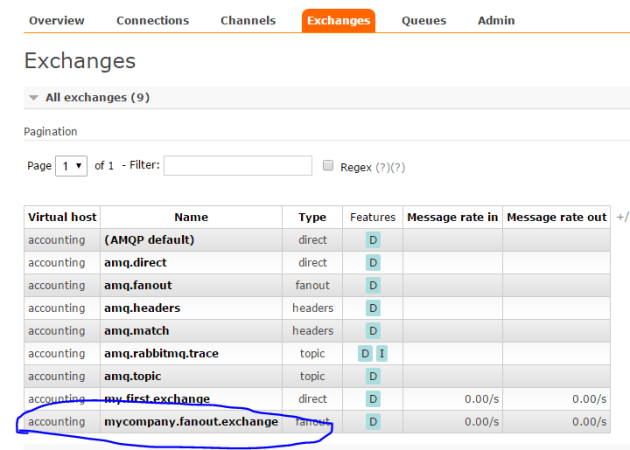This screenshot has height=450, width=630.
Task: Click 0.00/s message rate out for mycompany.fanout.exchange
Action: pos(589,422)
